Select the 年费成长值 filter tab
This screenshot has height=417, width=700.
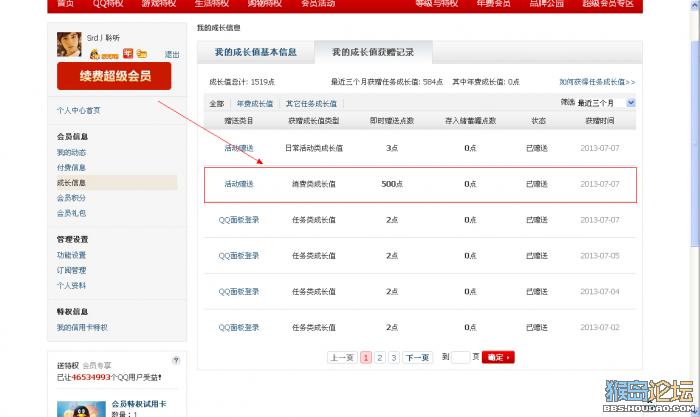coord(254,104)
